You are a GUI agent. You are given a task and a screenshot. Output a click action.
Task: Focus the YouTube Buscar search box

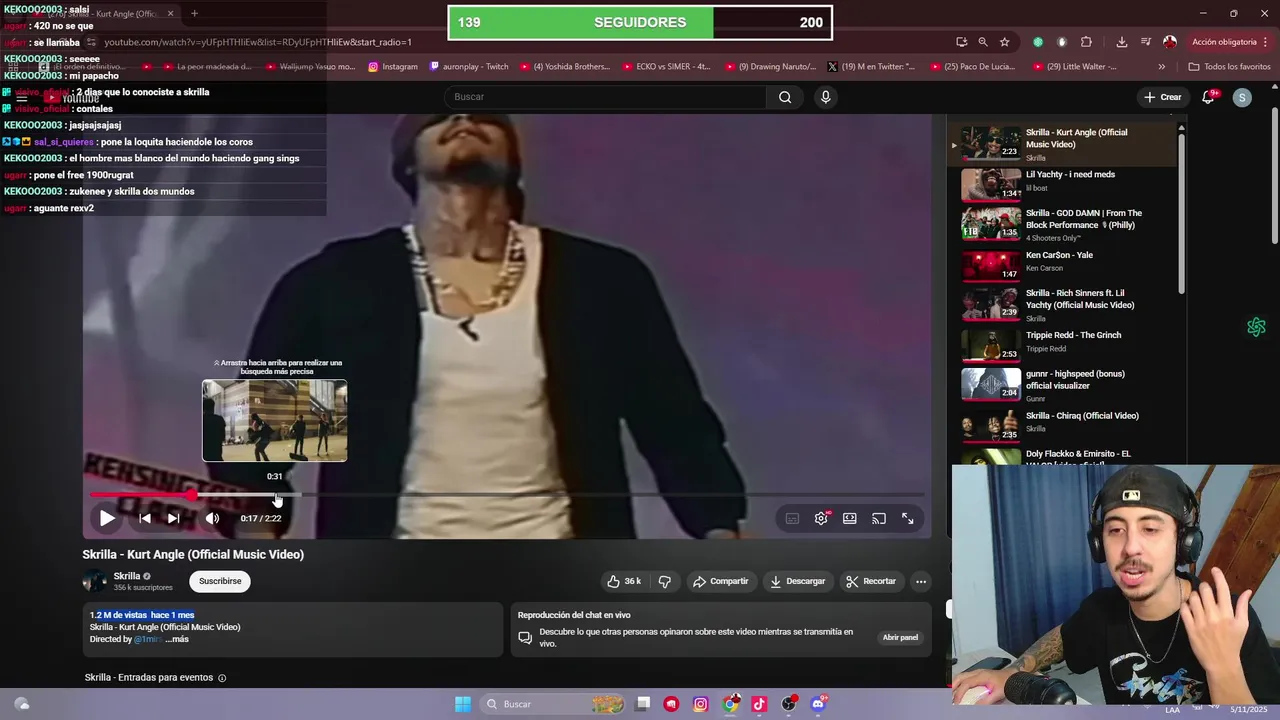pyautogui.click(x=606, y=97)
